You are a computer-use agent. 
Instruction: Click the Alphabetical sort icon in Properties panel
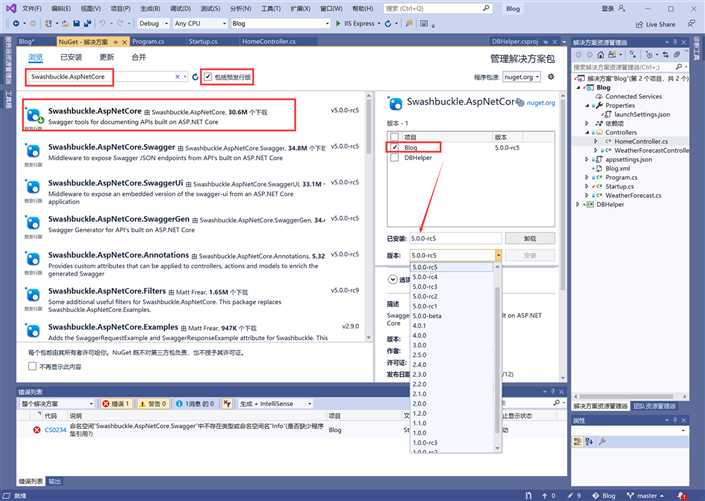(x=589, y=442)
